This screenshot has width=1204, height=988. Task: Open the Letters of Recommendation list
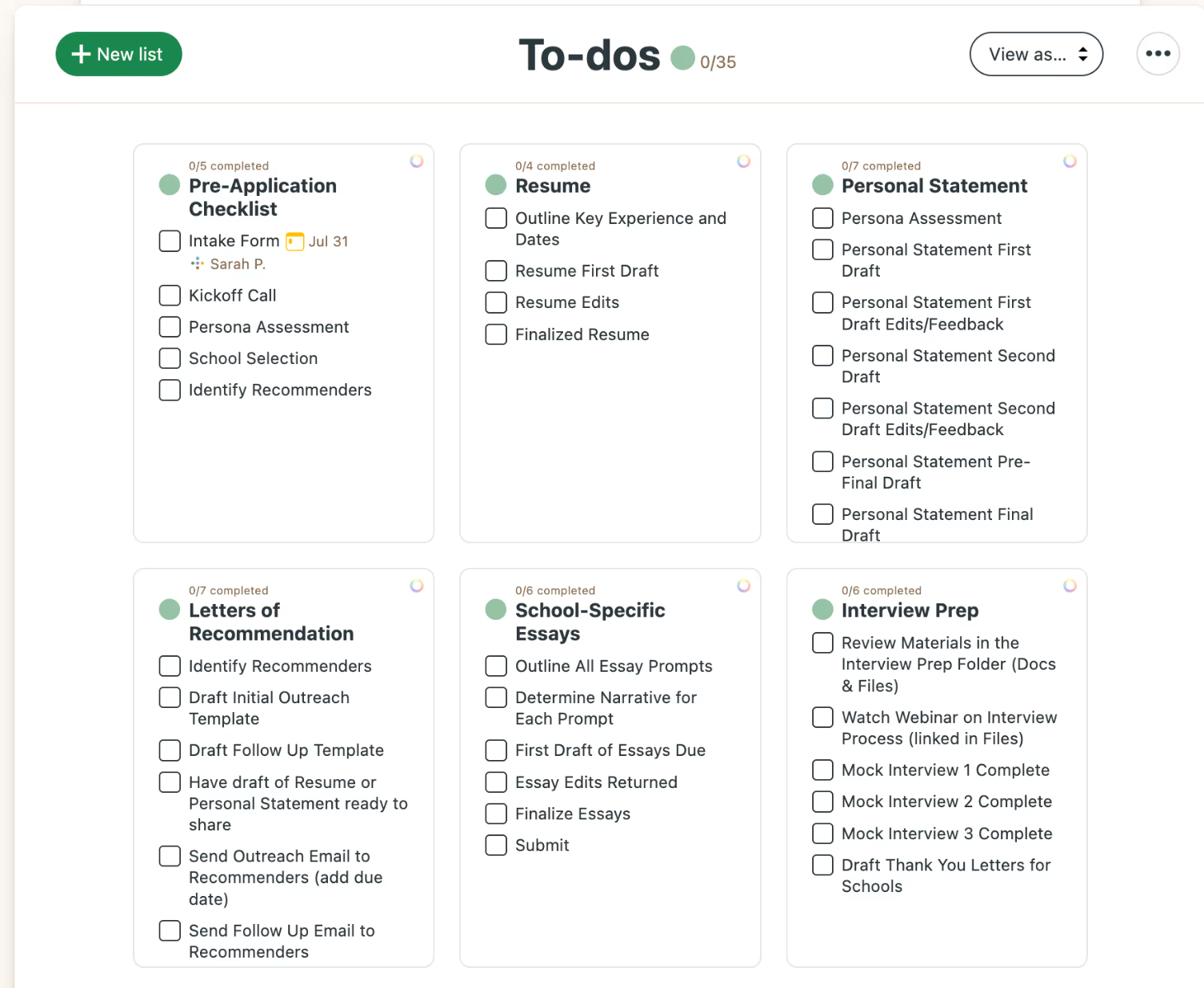click(x=271, y=622)
